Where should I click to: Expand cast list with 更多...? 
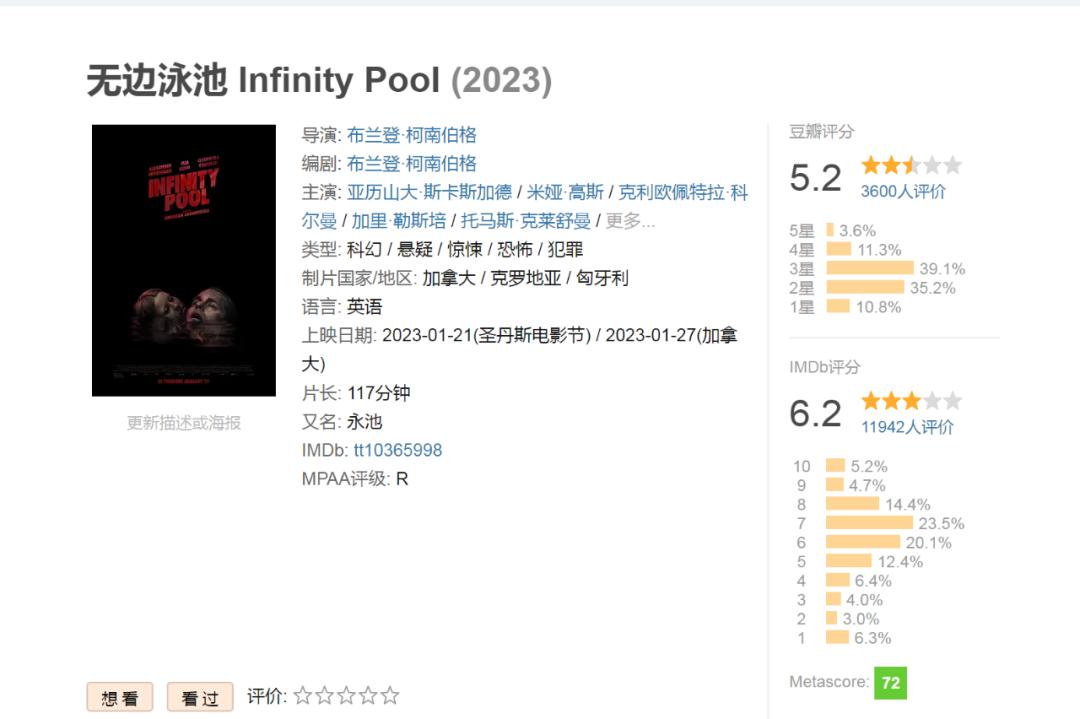pos(630,221)
